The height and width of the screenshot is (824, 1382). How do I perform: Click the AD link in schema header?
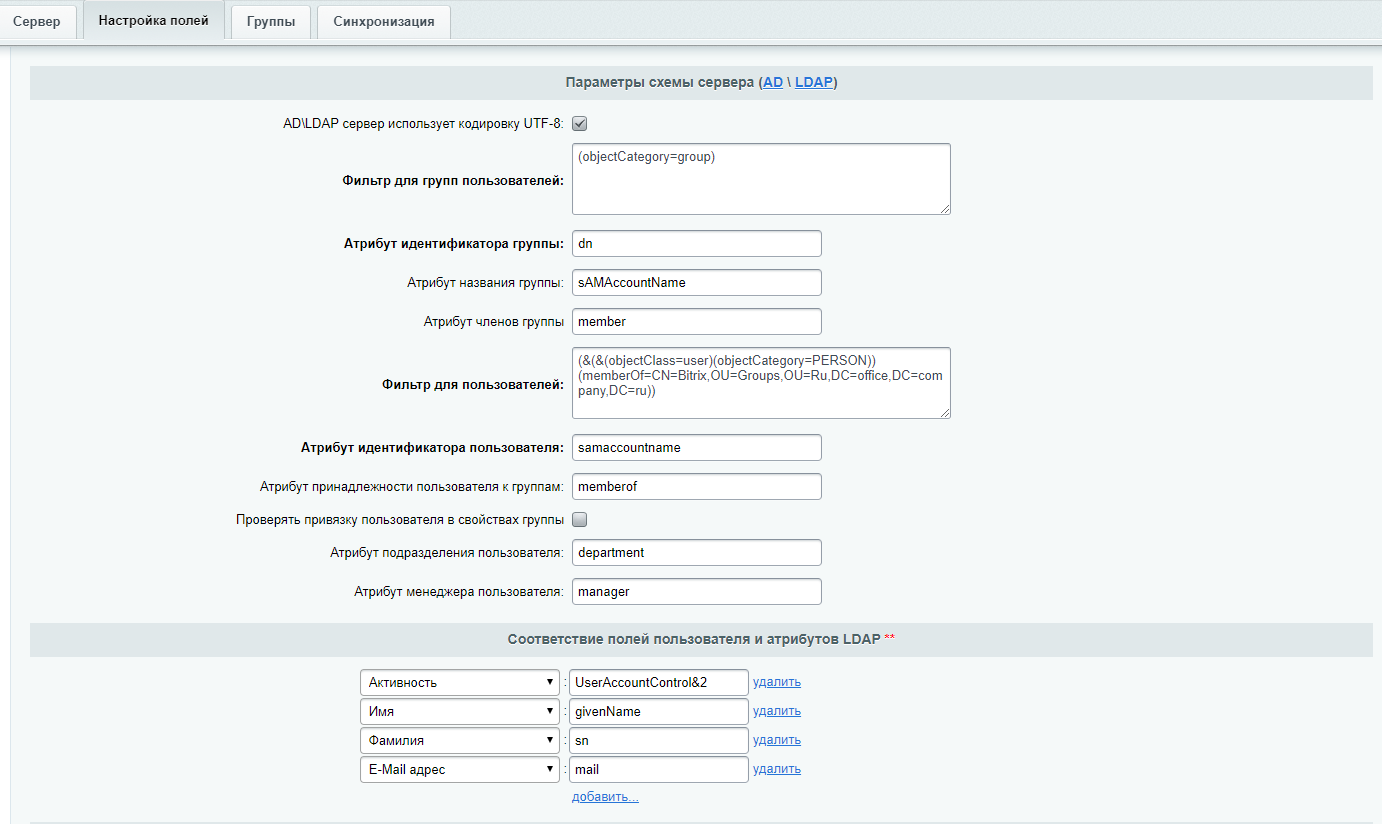772,83
